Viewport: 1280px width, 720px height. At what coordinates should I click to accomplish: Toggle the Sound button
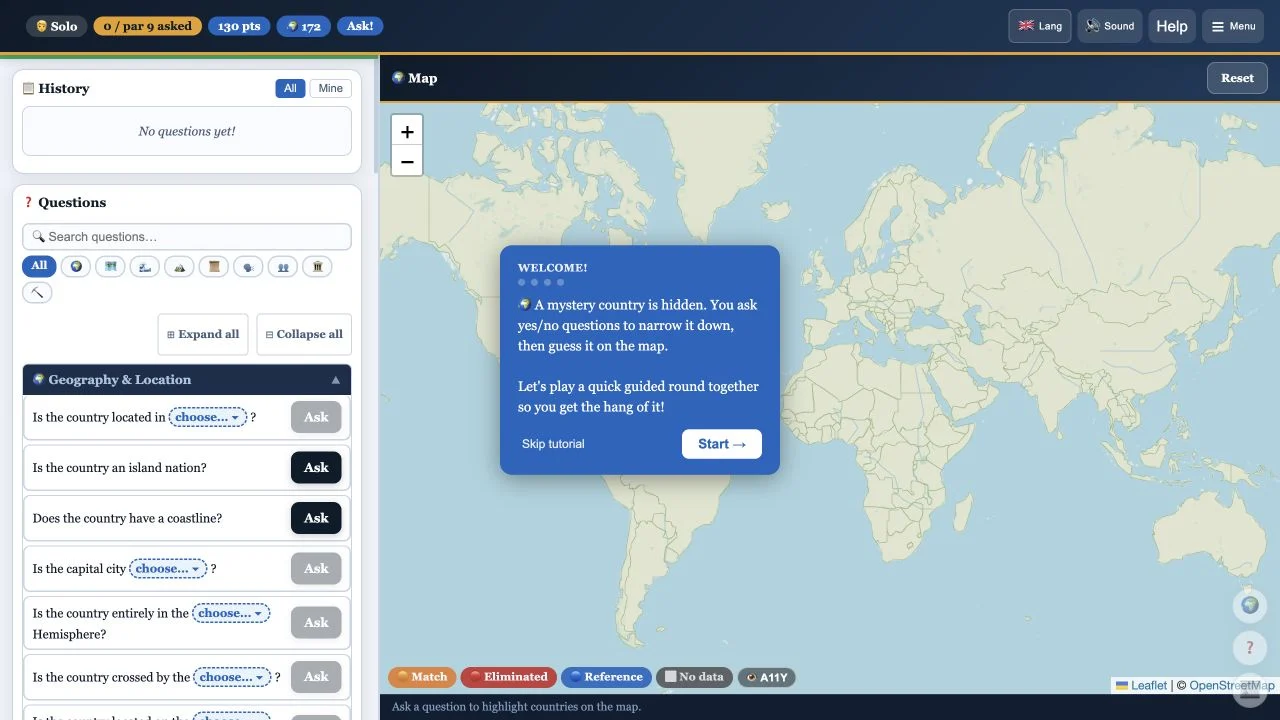click(1110, 26)
